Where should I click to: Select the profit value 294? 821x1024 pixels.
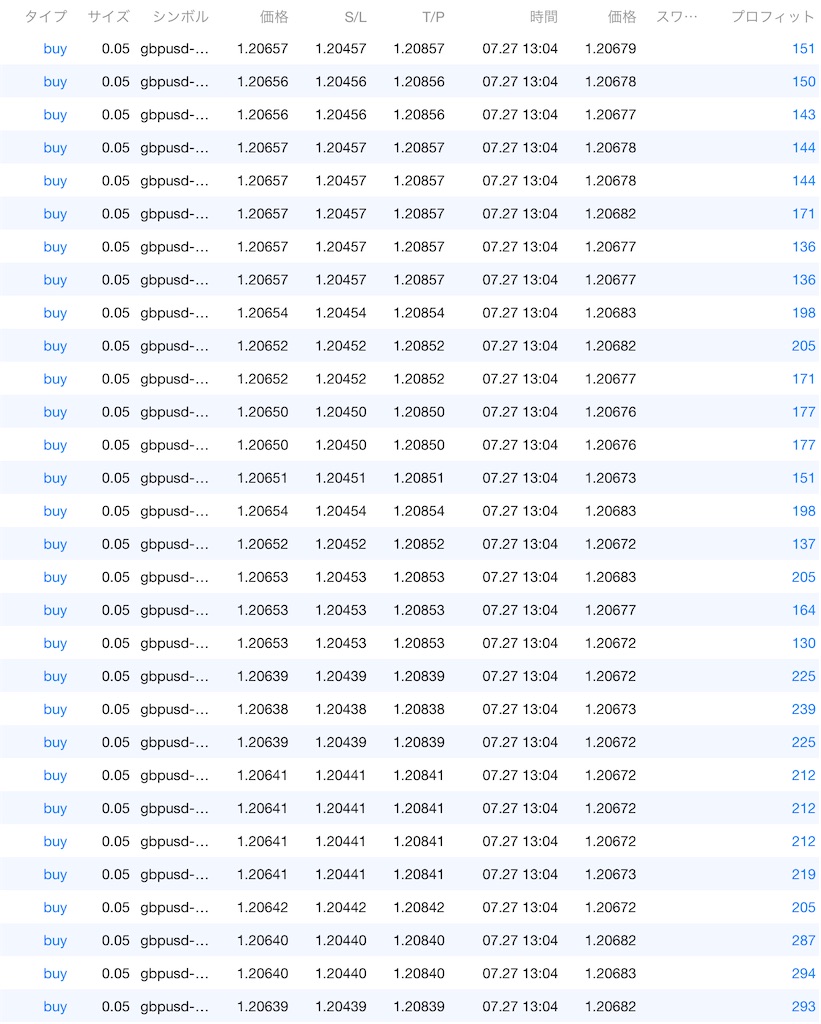point(803,973)
